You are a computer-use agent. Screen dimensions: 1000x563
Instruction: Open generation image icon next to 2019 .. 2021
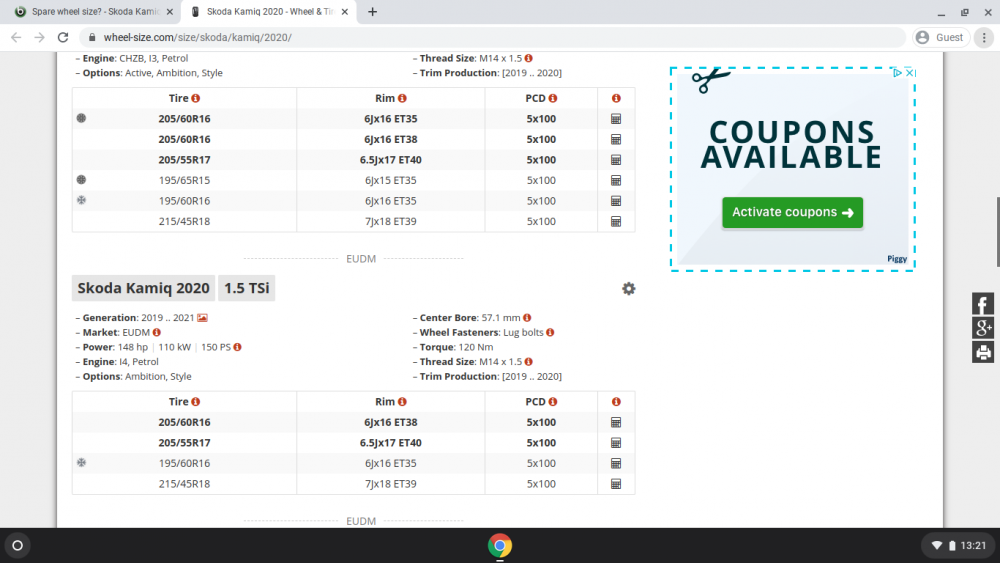[202, 318]
